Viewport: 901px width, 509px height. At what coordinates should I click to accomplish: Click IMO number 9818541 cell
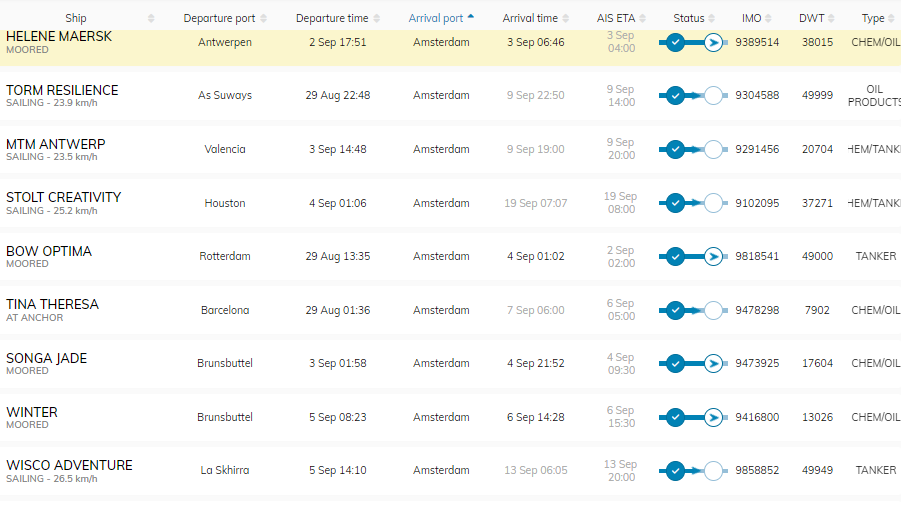(757, 257)
